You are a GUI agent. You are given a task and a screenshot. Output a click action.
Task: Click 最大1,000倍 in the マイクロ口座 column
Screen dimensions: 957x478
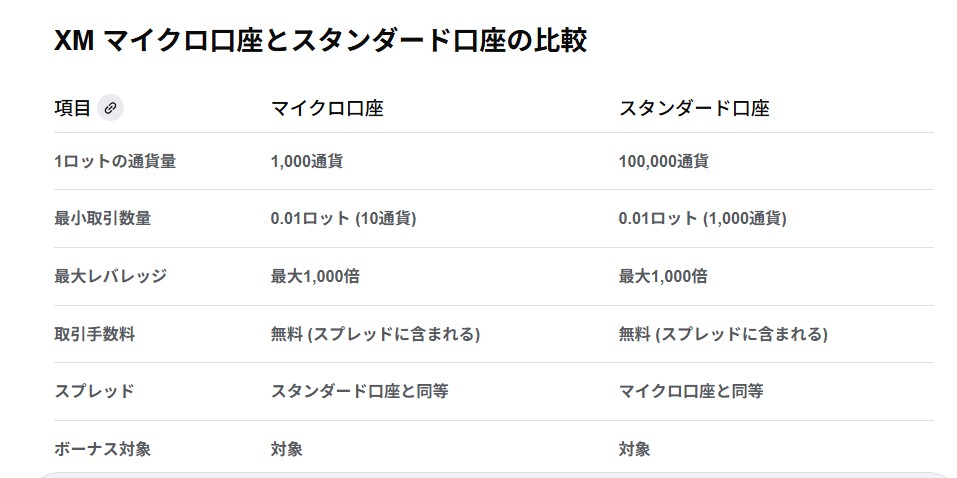click(315, 276)
